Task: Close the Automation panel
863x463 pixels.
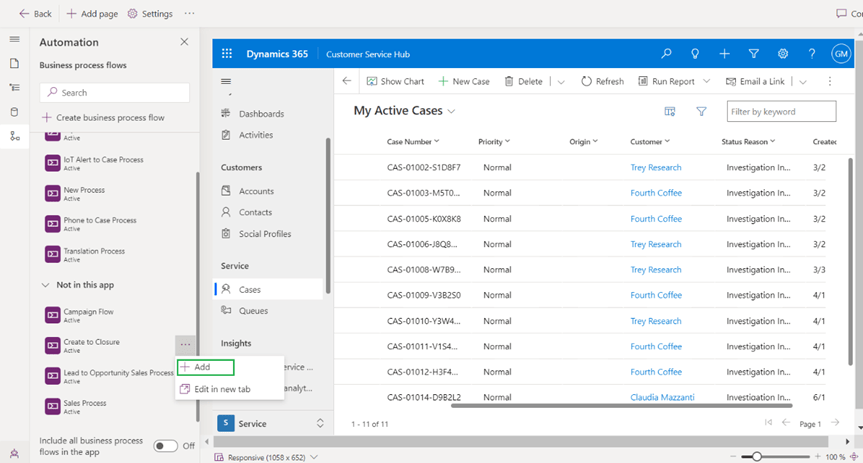Action: 184,42
